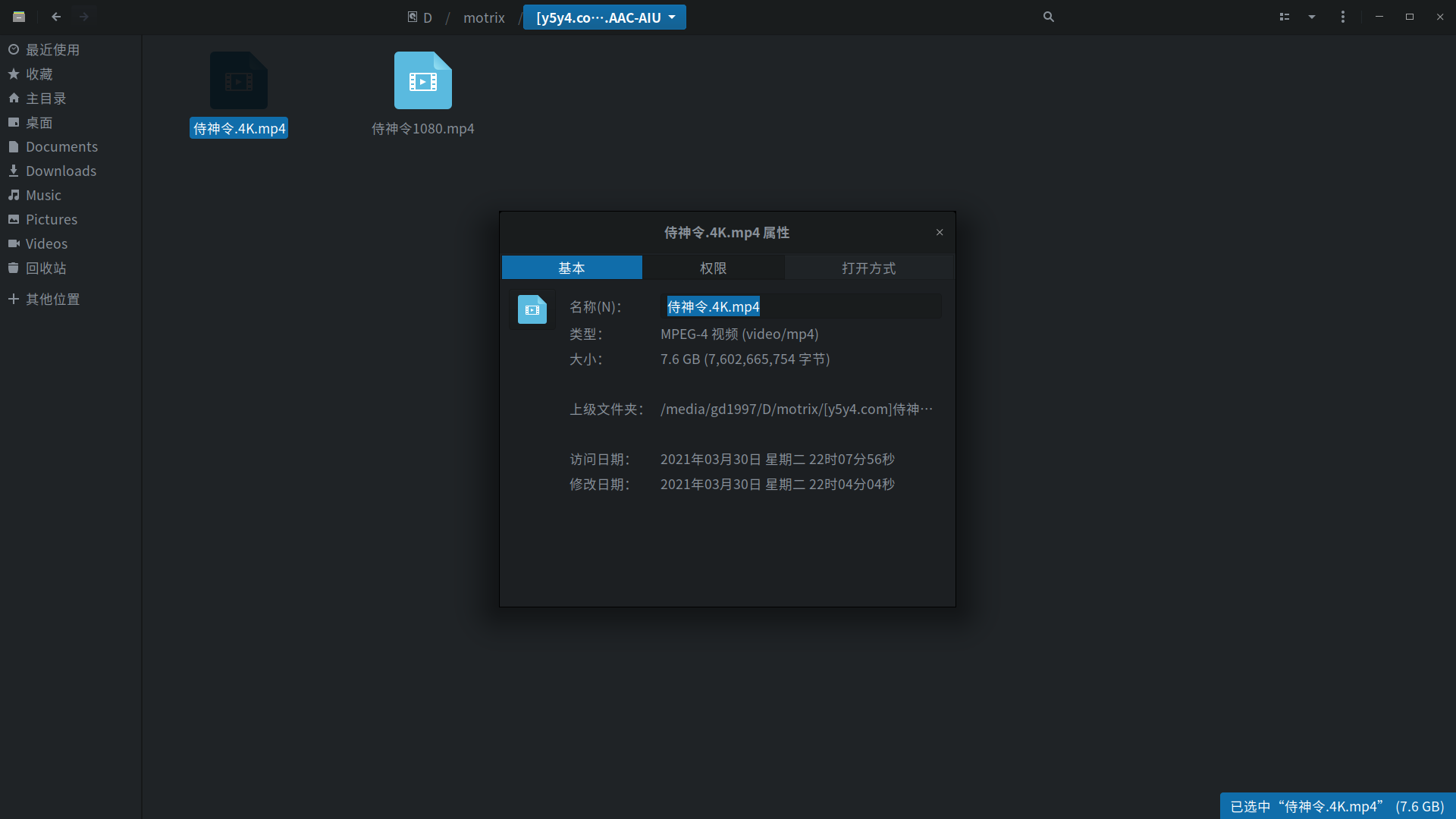Toggle the list view icon
The width and height of the screenshot is (1456, 819).
coord(1284,17)
